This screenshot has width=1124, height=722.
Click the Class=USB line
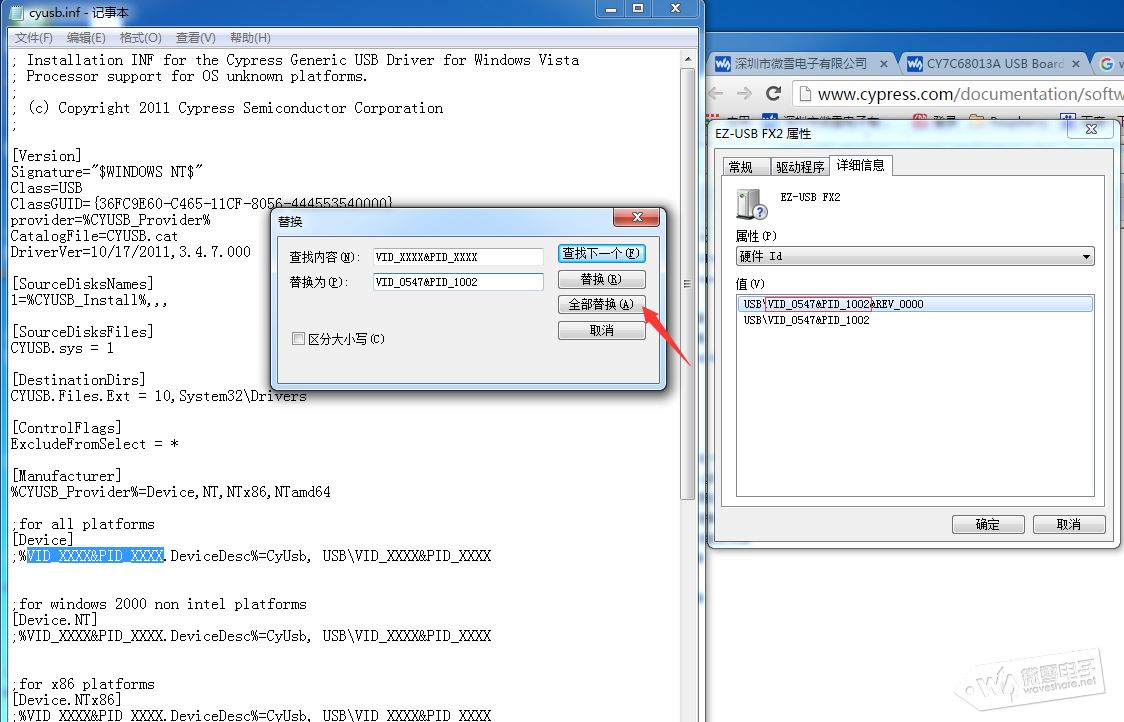(x=47, y=188)
